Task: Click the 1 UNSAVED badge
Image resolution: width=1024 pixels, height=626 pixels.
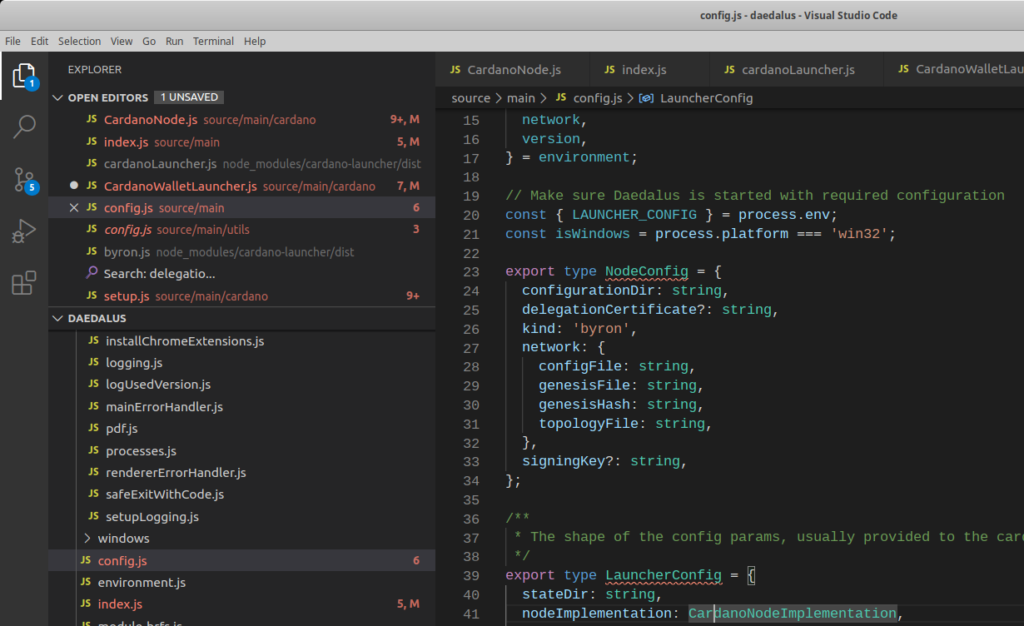Action: (x=189, y=97)
